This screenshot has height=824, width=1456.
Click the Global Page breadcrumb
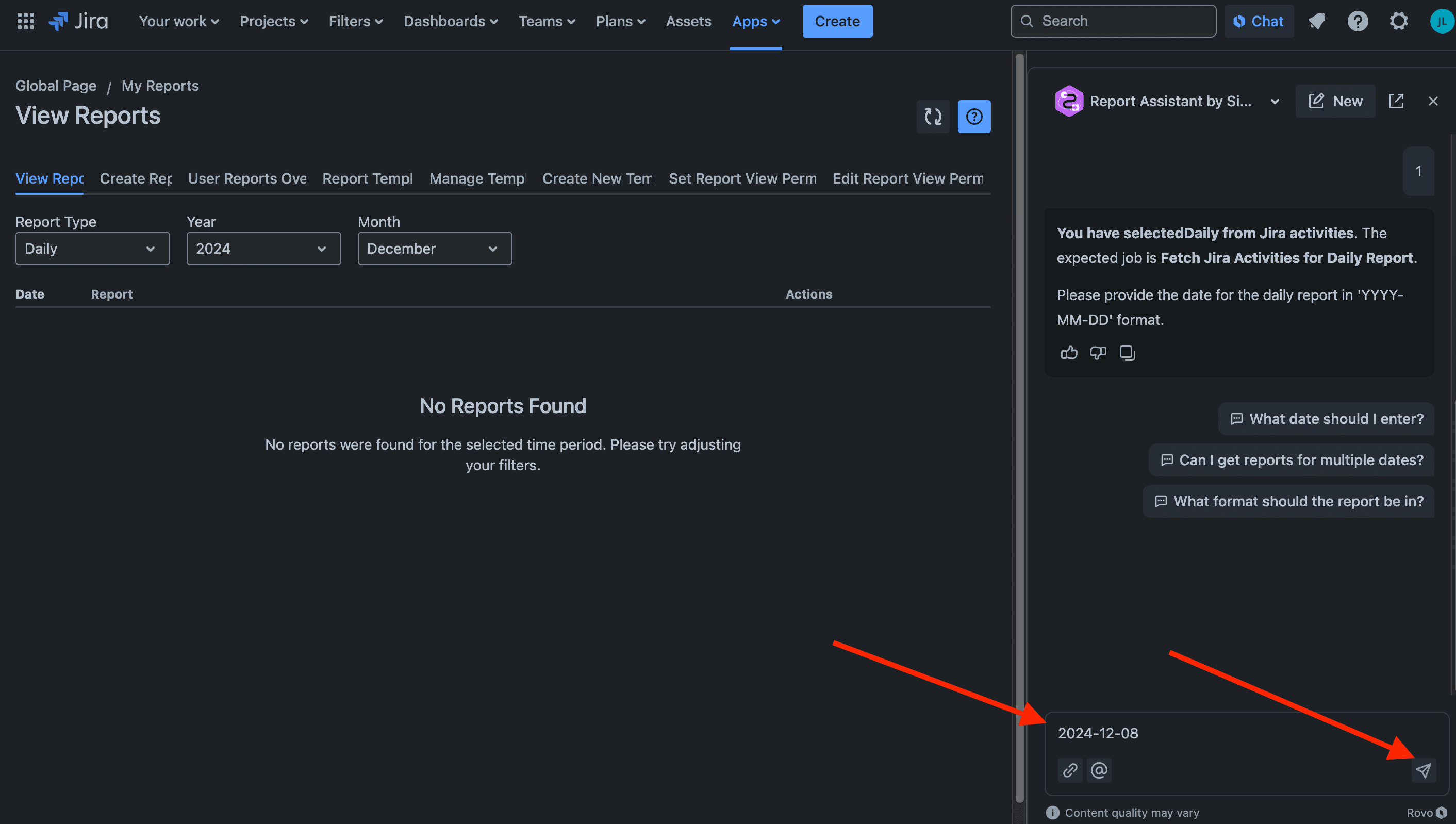point(56,86)
